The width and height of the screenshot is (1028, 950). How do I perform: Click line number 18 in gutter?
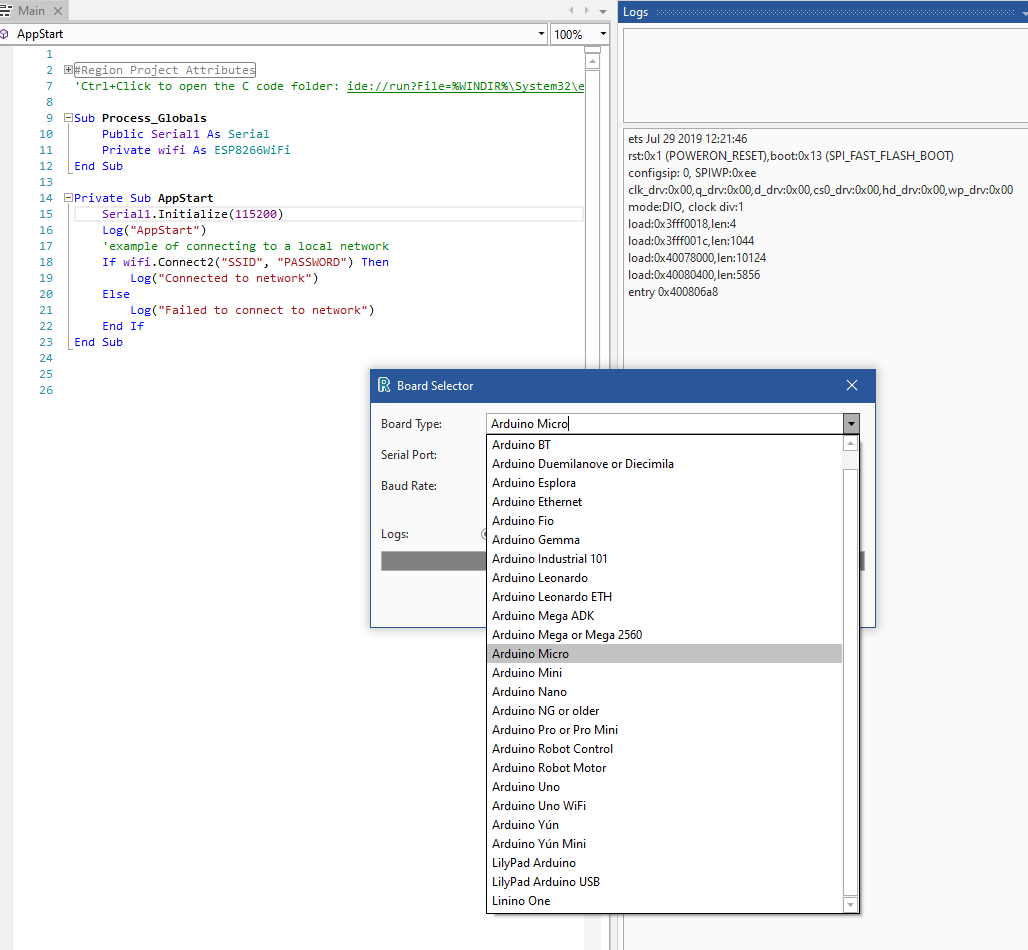coord(46,262)
